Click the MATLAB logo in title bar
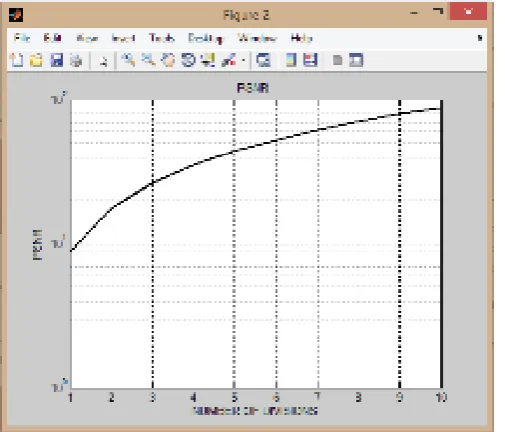The width and height of the screenshot is (505, 432). coord(16,15)
